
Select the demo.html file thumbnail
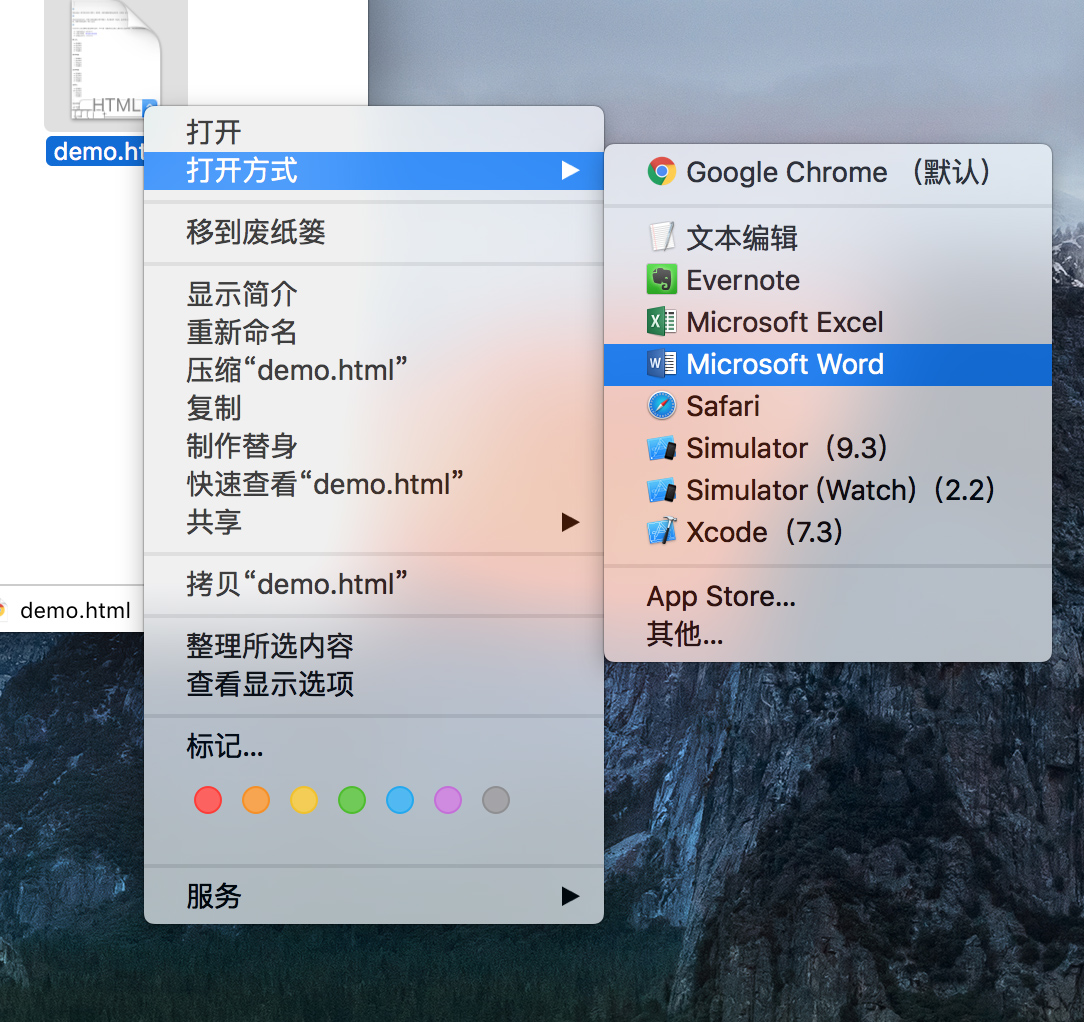coord(115,62)
